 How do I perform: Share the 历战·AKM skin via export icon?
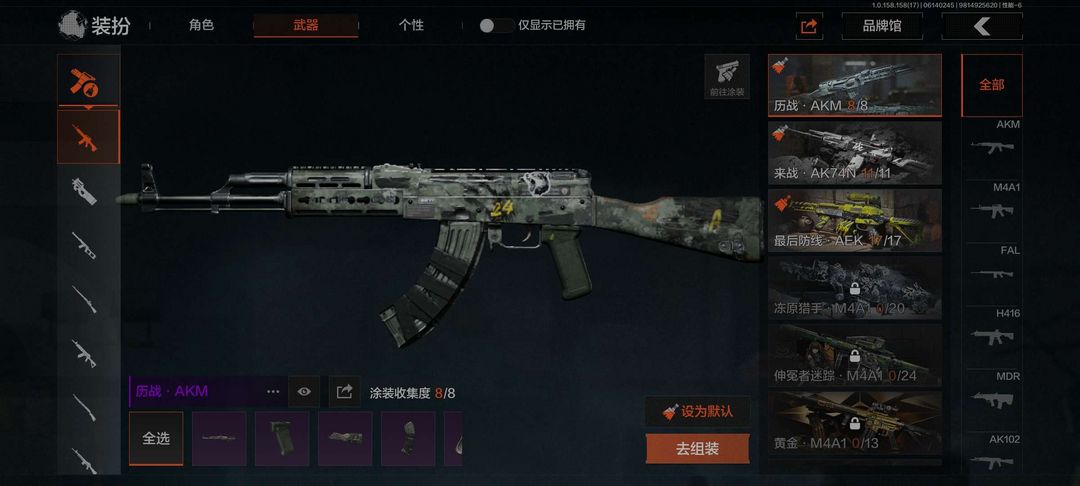(x=344, y=392)
